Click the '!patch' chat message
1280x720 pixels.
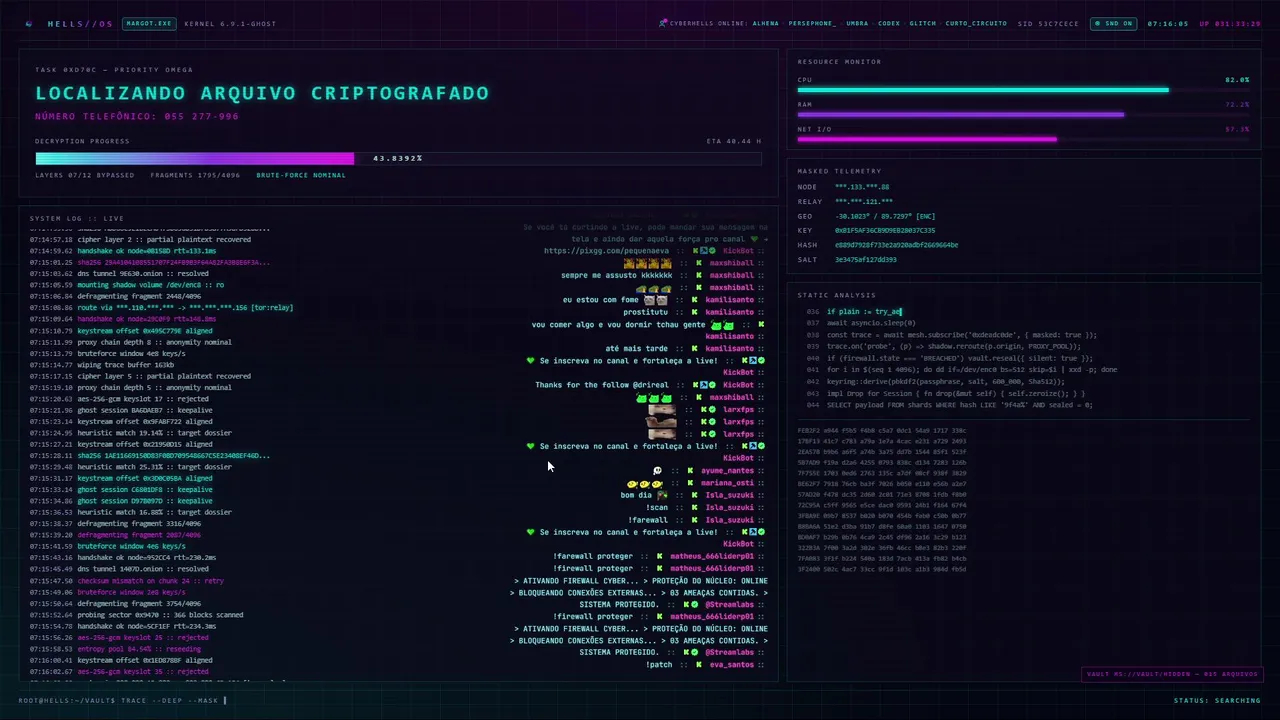pos(659,665)
